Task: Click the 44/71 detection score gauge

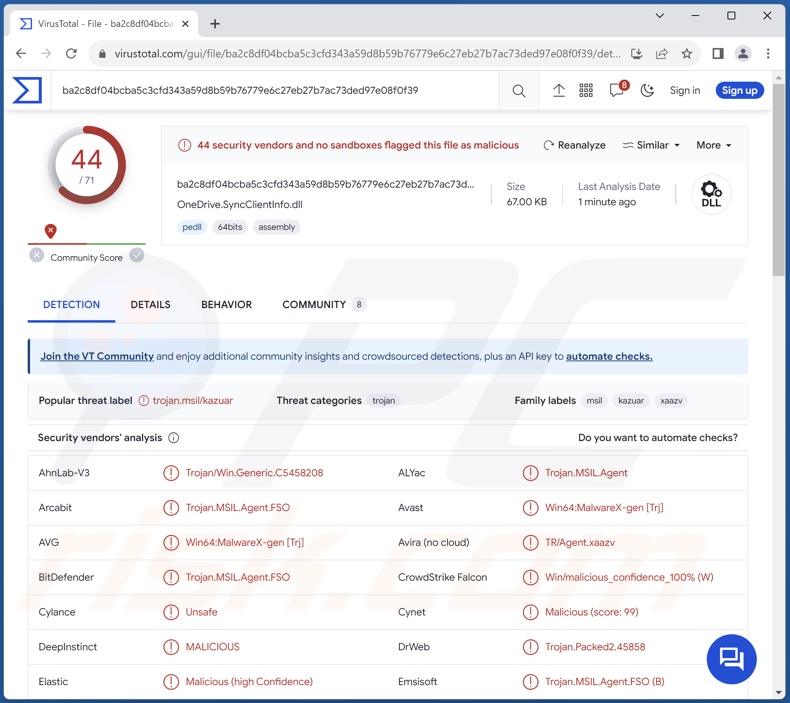Action: (87, 165)
